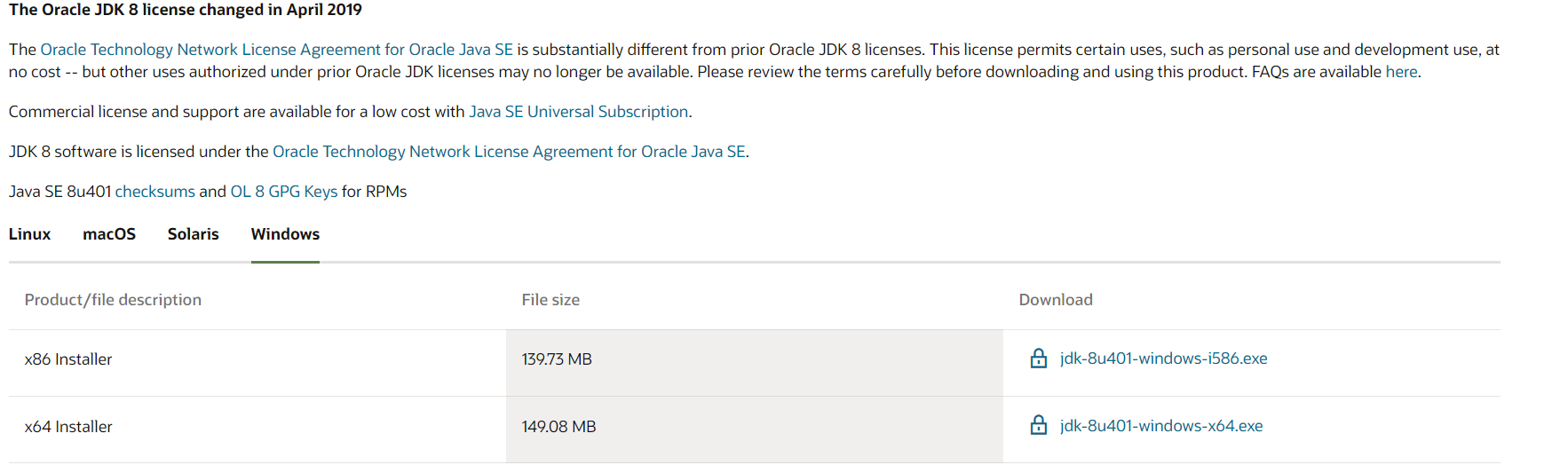The width and height of the screenshot is (1568, 465).
Task: Click the lock icon beside the x64 download
Action: tap(1038, 426)
